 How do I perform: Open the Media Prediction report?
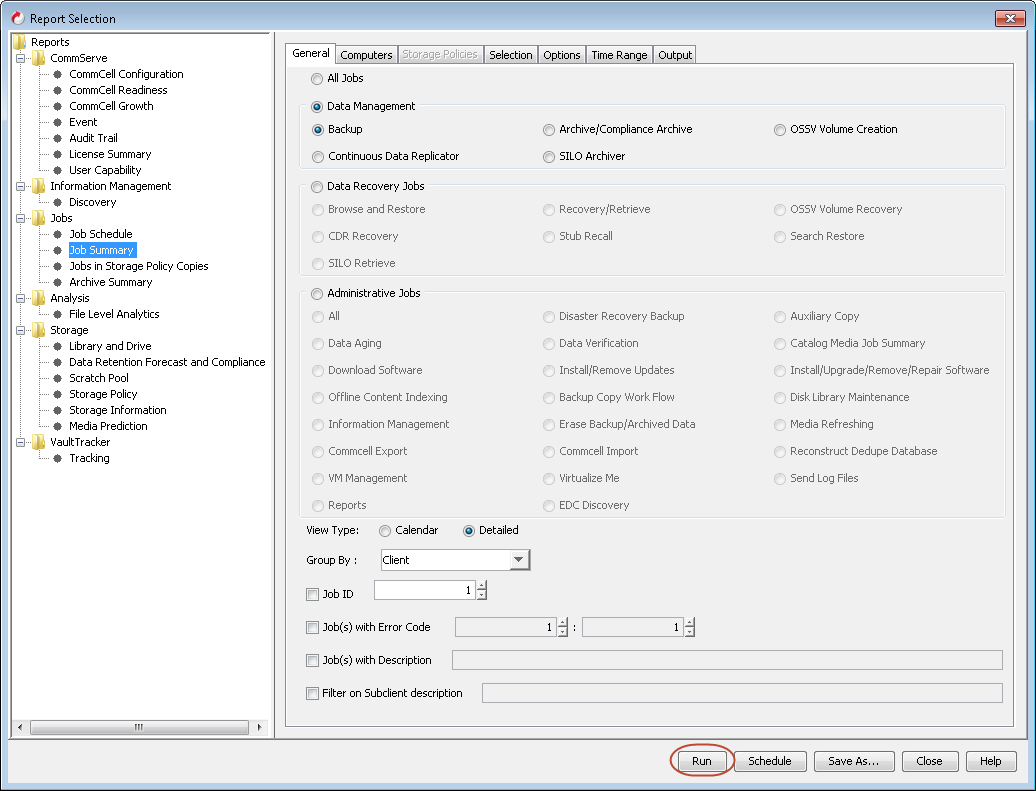(108, 426)
